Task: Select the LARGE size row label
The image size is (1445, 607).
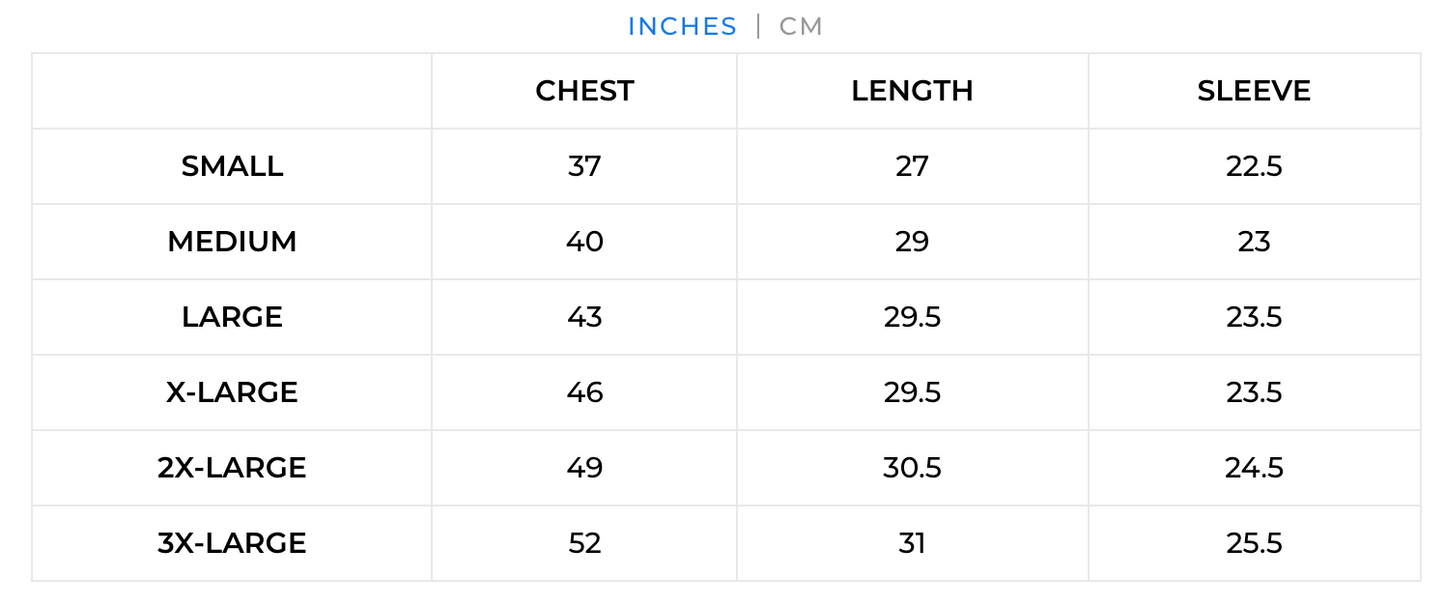Action: [x=232, y=317]
